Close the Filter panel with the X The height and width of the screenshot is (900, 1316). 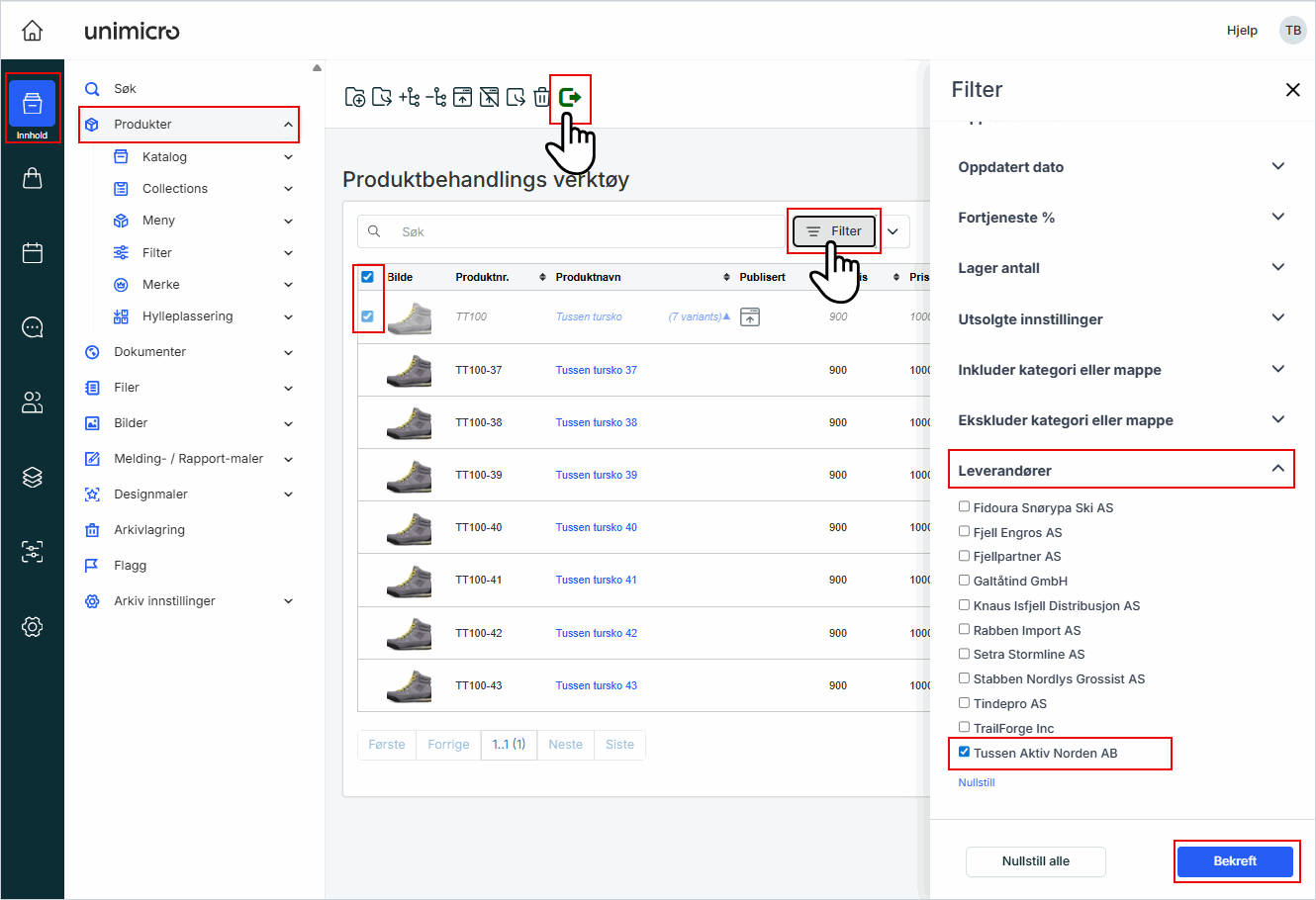pyautogui.click(x=1292, y=90)
